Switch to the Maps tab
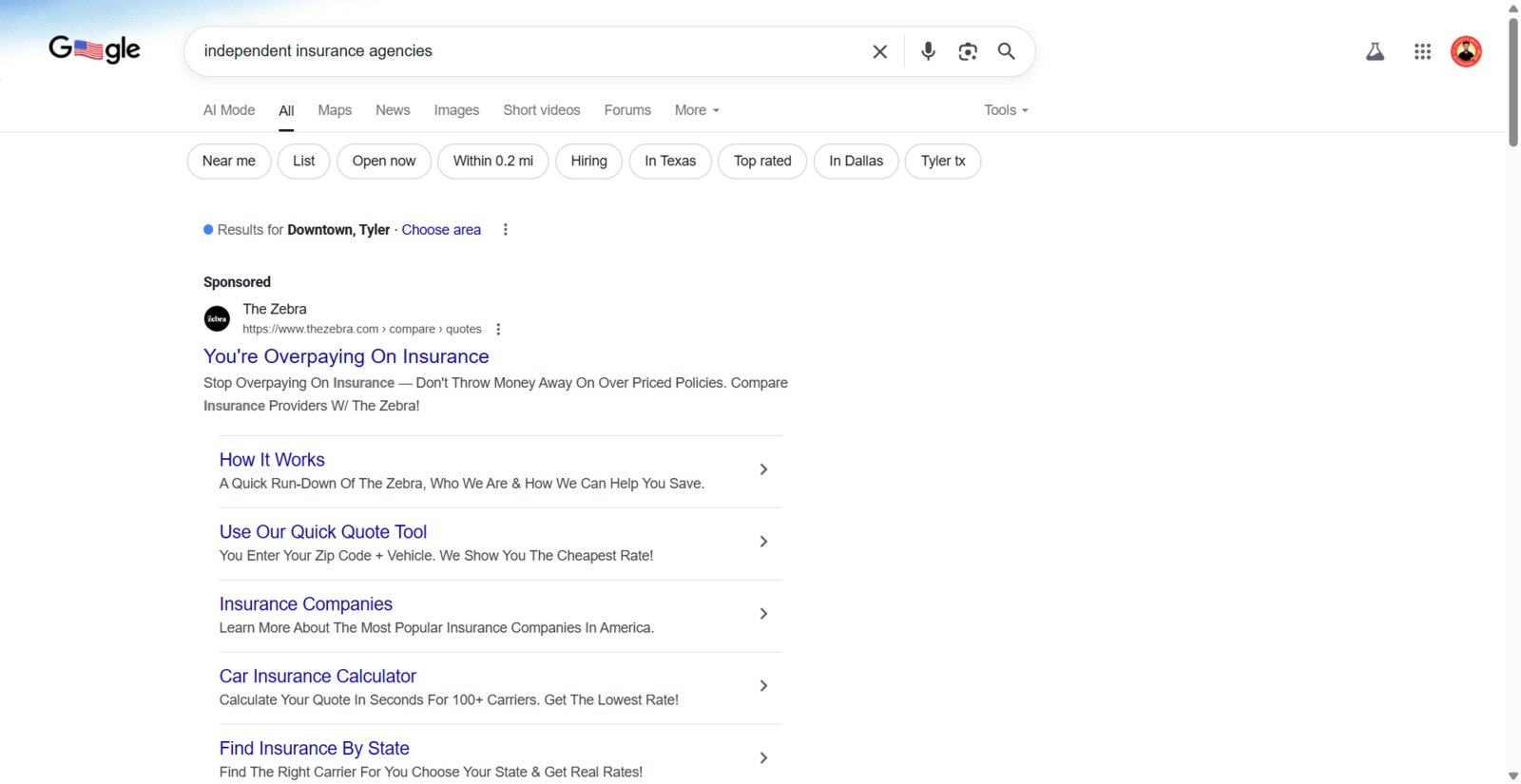This screenshot has height=784, width=1521. click(335, 110)
